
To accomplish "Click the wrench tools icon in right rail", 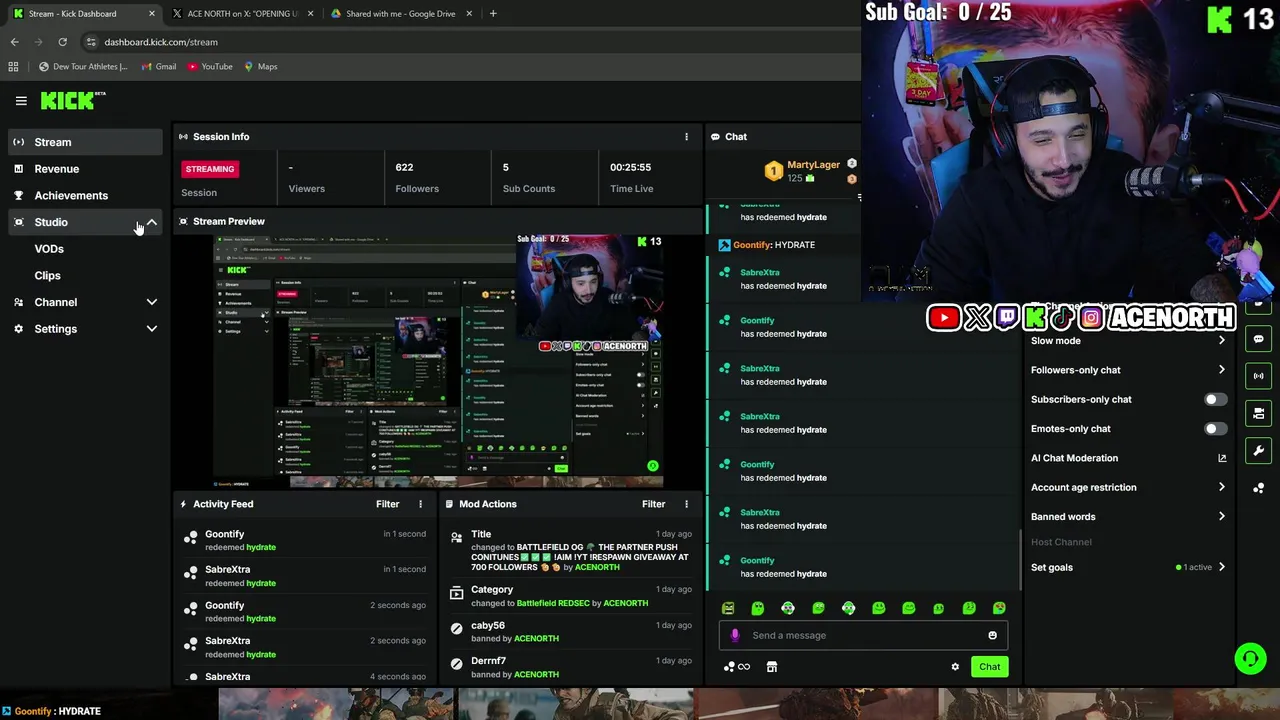I will (1258, 450).
